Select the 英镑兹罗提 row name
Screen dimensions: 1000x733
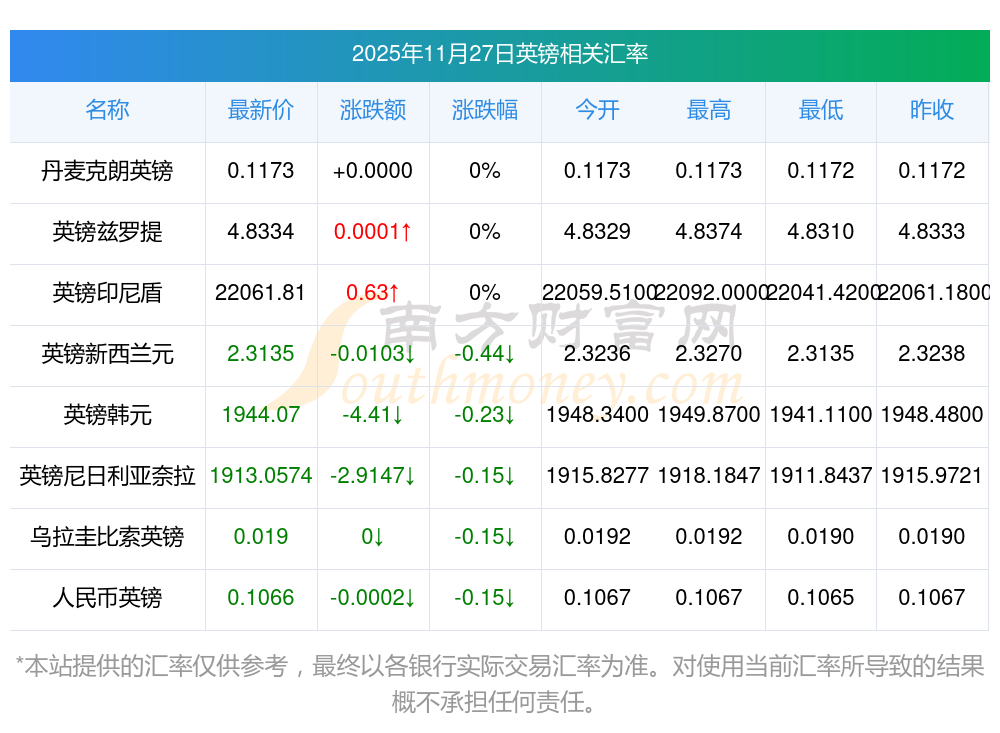pos(107,232)
